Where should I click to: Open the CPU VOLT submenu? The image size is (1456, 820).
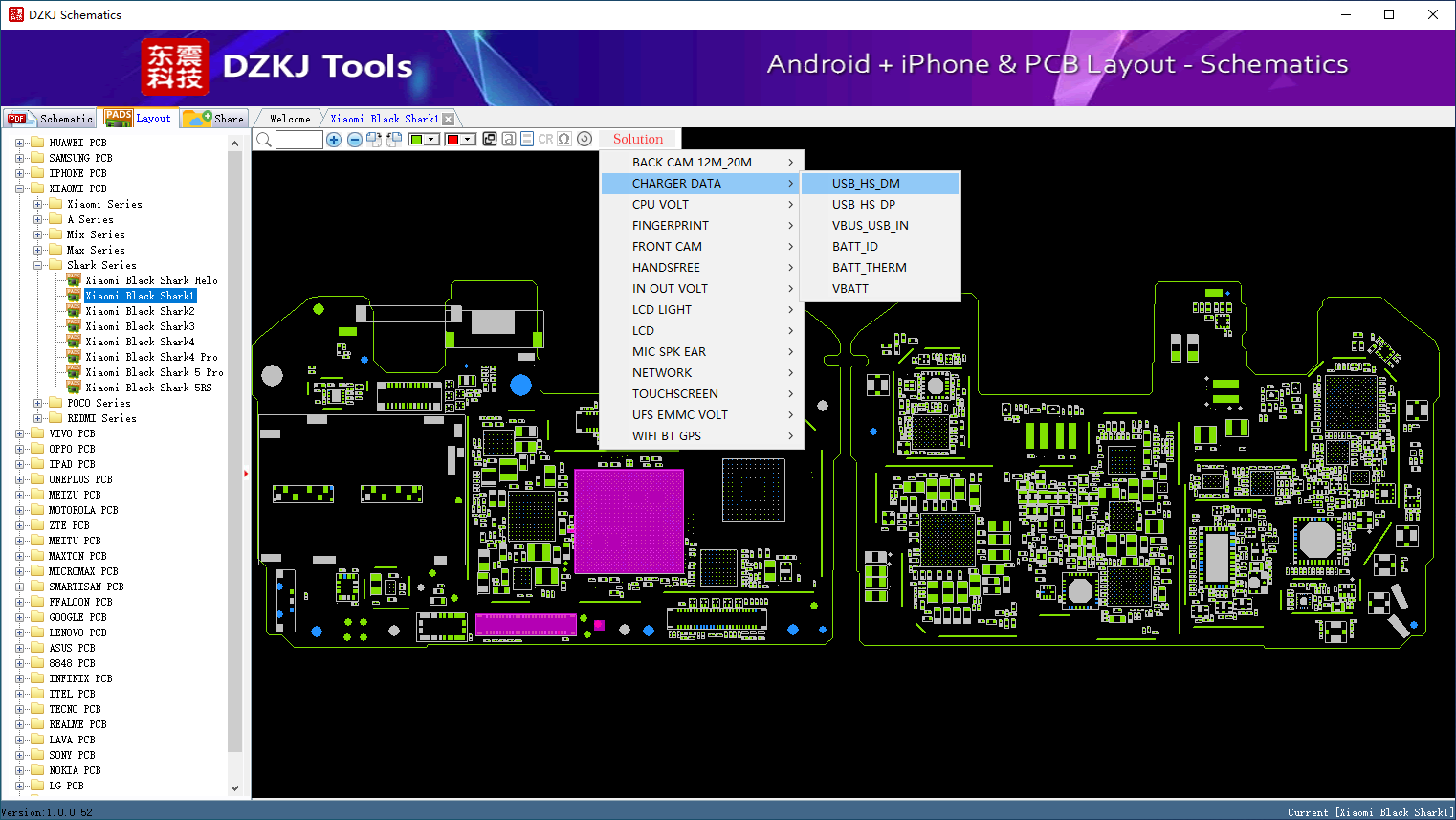703,205
